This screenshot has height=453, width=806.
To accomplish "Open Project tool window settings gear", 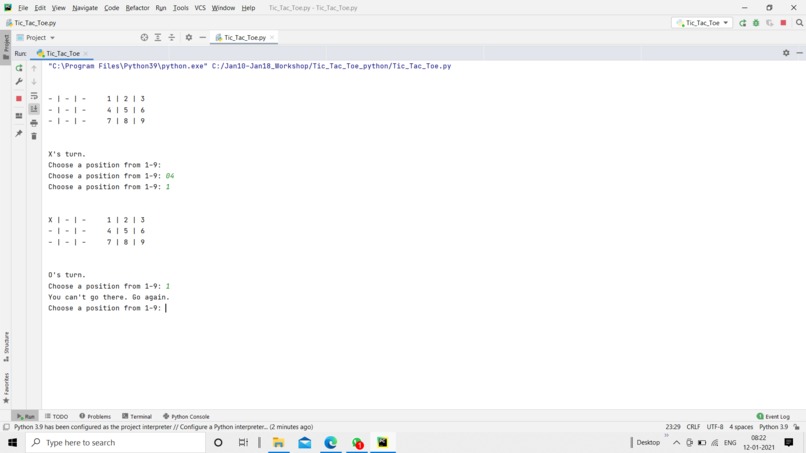I will 189,38.
